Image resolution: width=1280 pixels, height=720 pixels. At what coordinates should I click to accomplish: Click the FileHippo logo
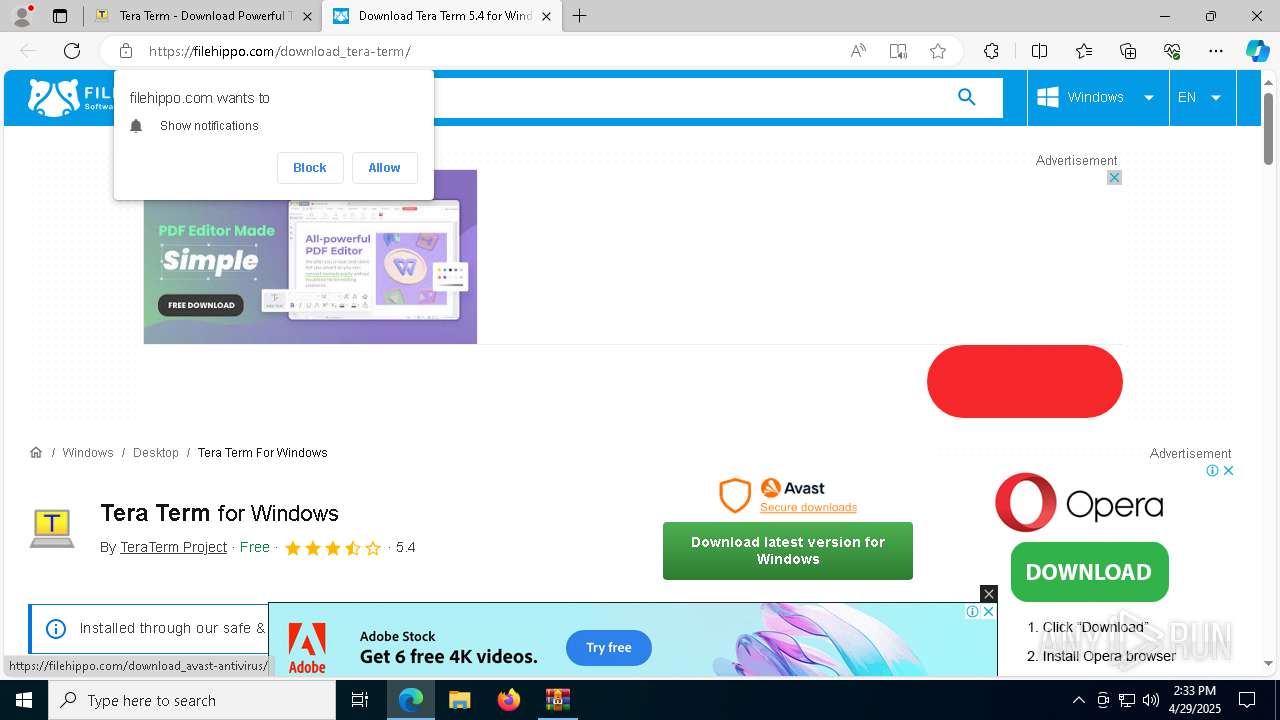[70, 97]
